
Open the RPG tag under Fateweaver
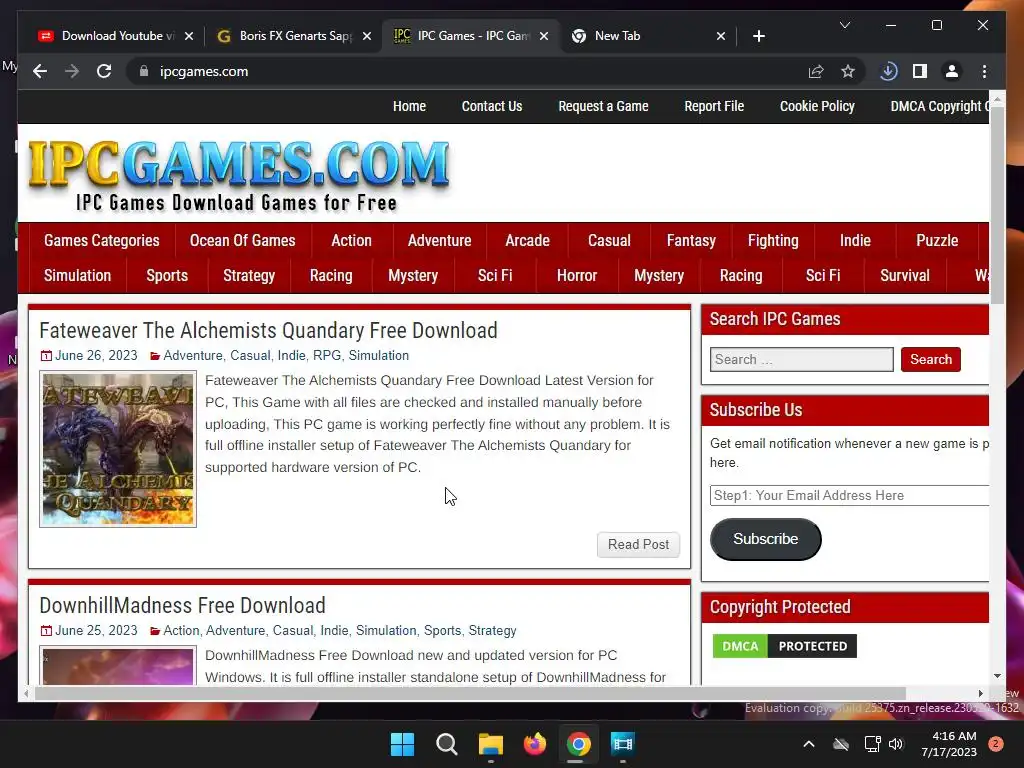pyautogui.click(x=327, y=356)
